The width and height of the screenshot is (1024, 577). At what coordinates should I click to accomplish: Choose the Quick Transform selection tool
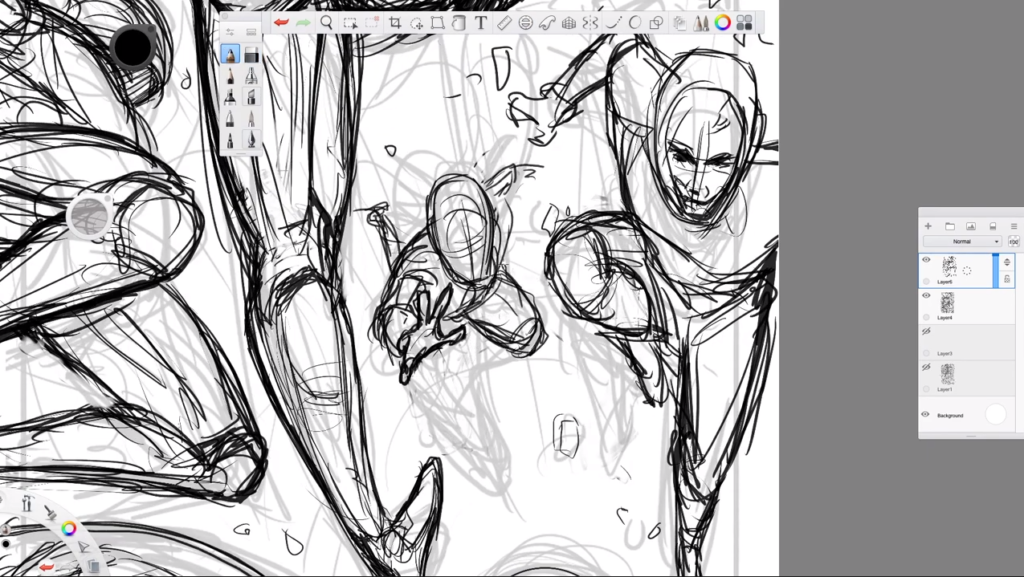point(372,23)
